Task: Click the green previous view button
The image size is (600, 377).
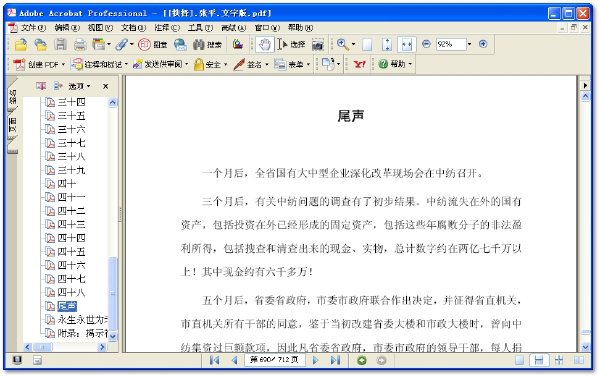Action: (362, 360)
